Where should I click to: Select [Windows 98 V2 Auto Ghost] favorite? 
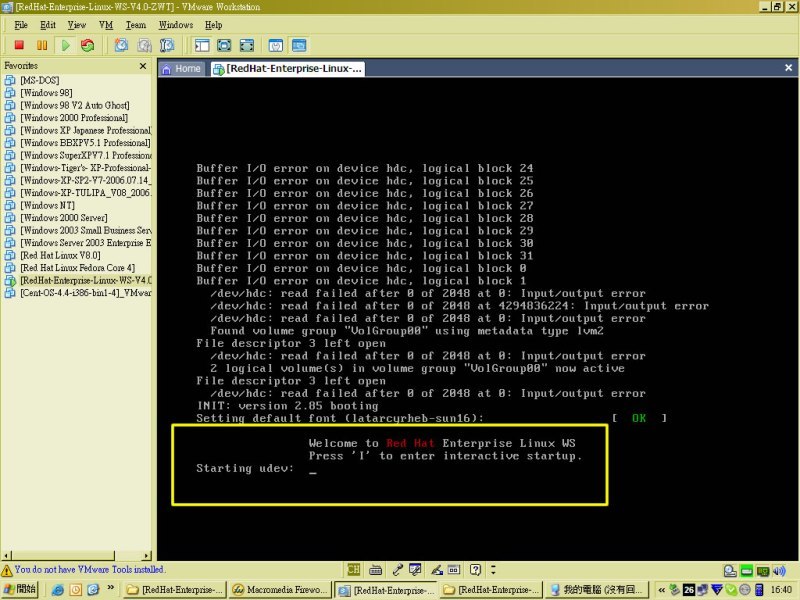[67, 105]
